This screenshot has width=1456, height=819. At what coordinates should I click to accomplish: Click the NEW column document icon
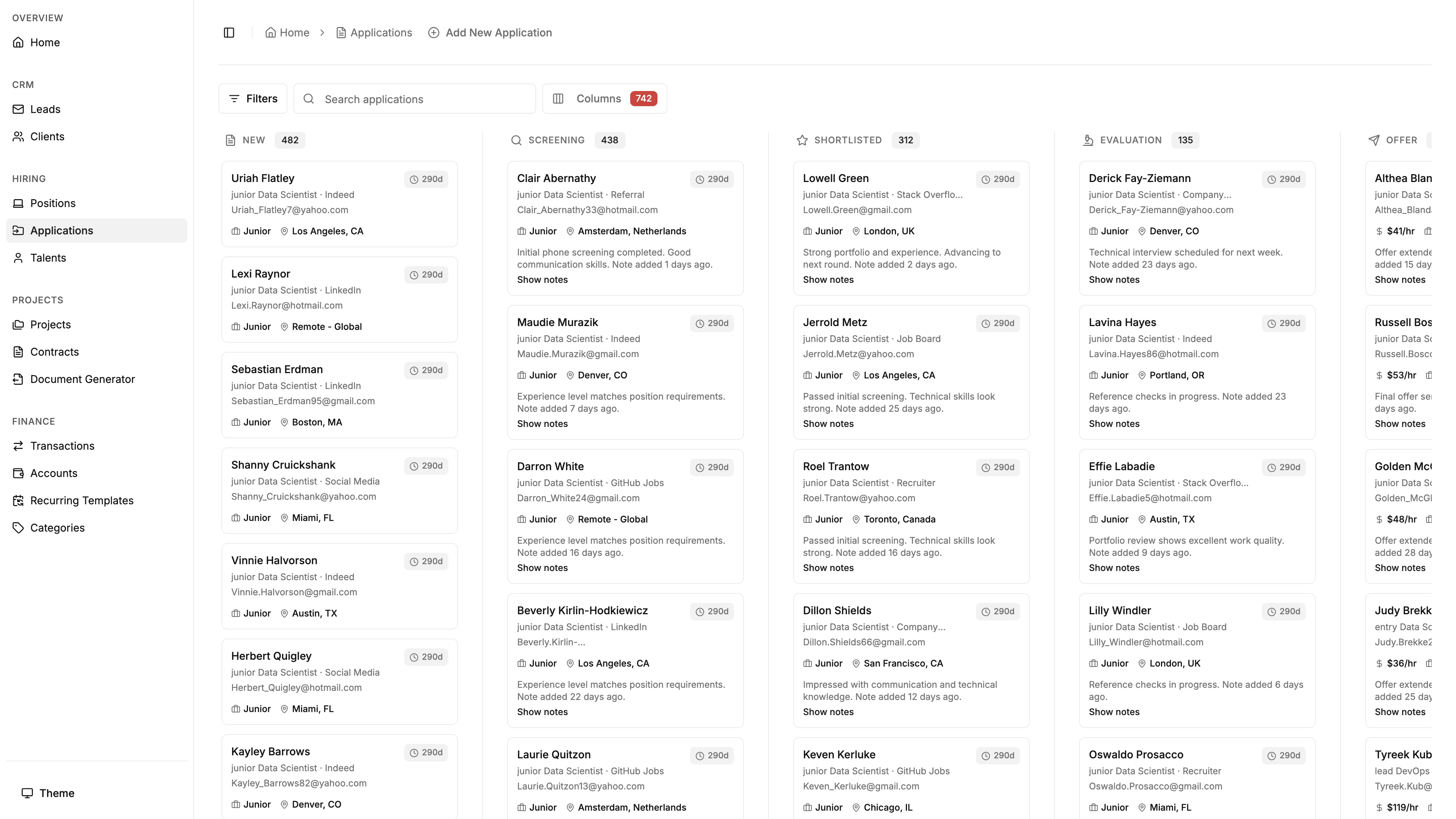point(230,140)
